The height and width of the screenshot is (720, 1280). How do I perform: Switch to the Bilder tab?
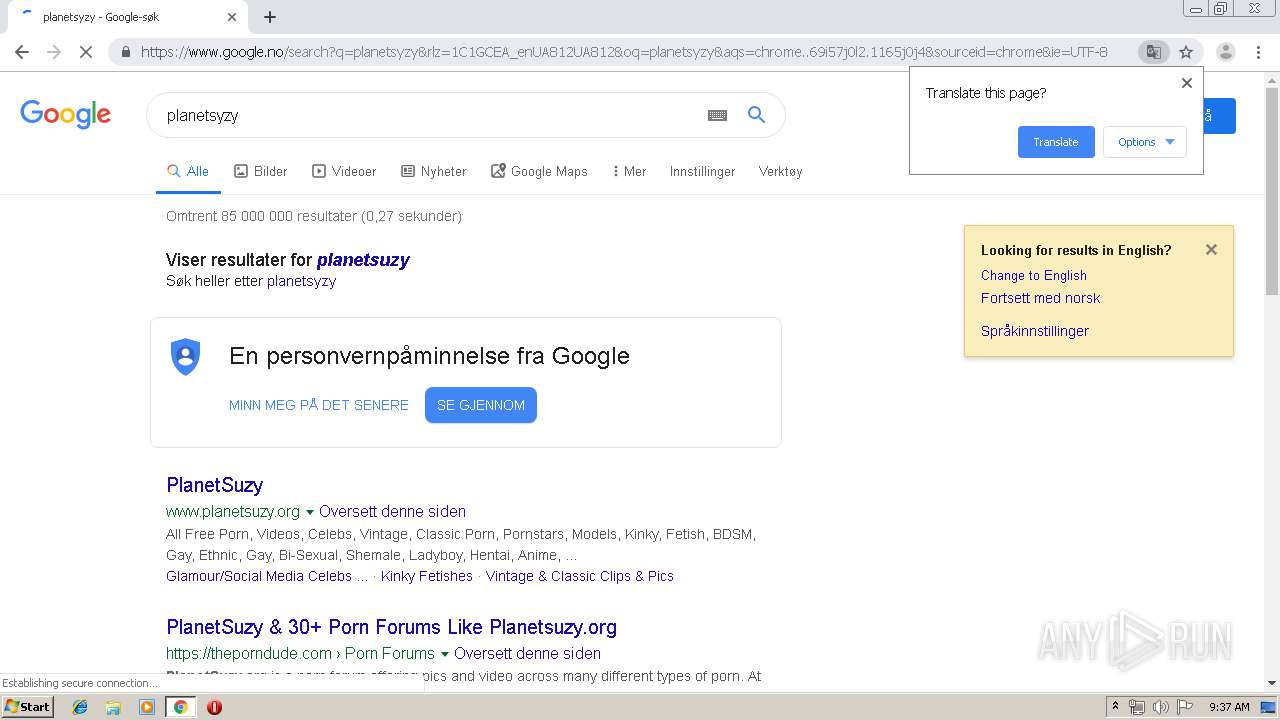(261, 171)
